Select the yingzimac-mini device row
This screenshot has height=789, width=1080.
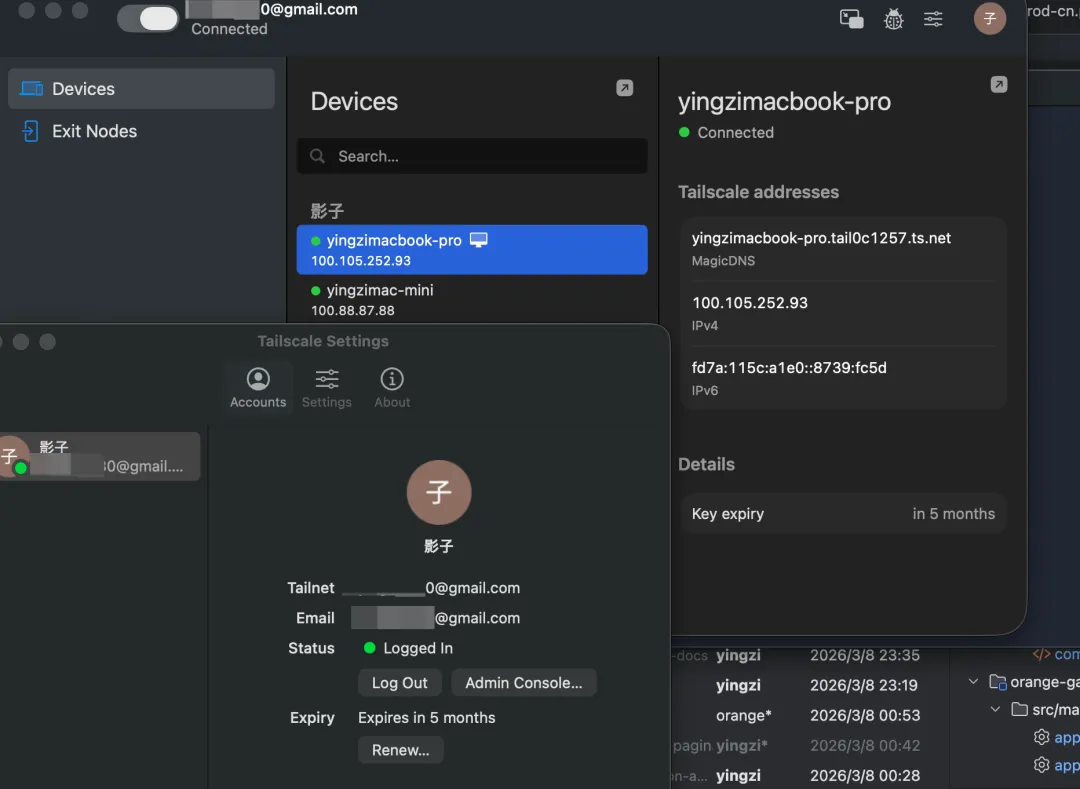(472, 300)
